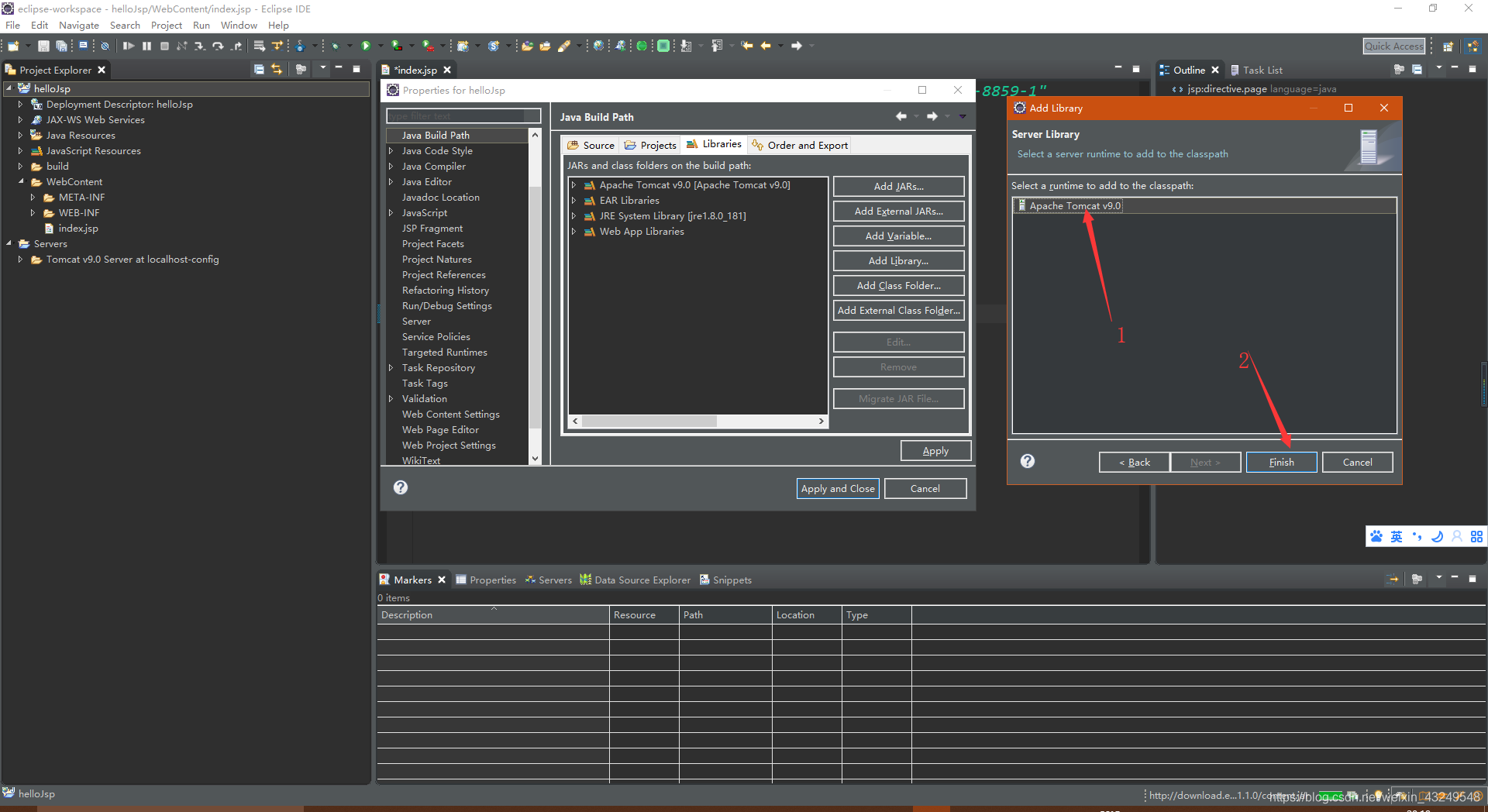Click the Properties dialog back arrow
The width and height of the screenshot is (1488, 812).
click(901, 116)
